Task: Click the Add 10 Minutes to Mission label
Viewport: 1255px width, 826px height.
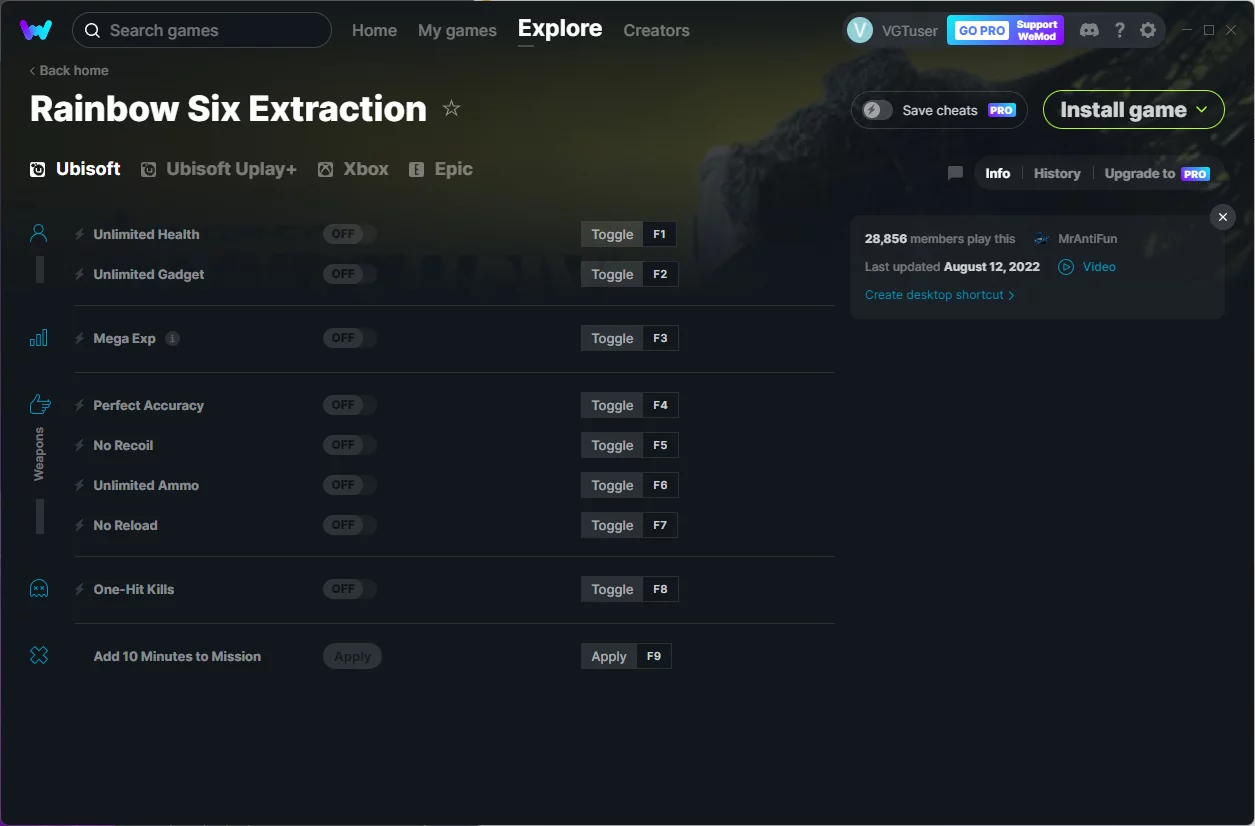Action: 177,656
